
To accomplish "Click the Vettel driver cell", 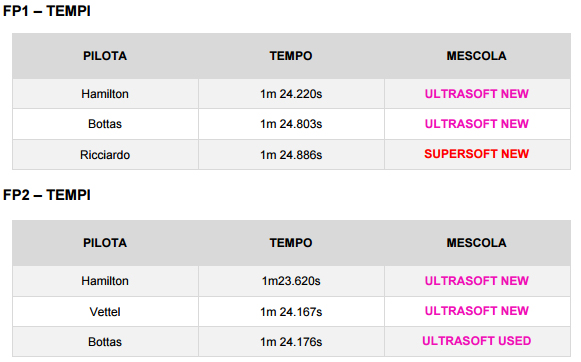I will (x=105, y=312).
